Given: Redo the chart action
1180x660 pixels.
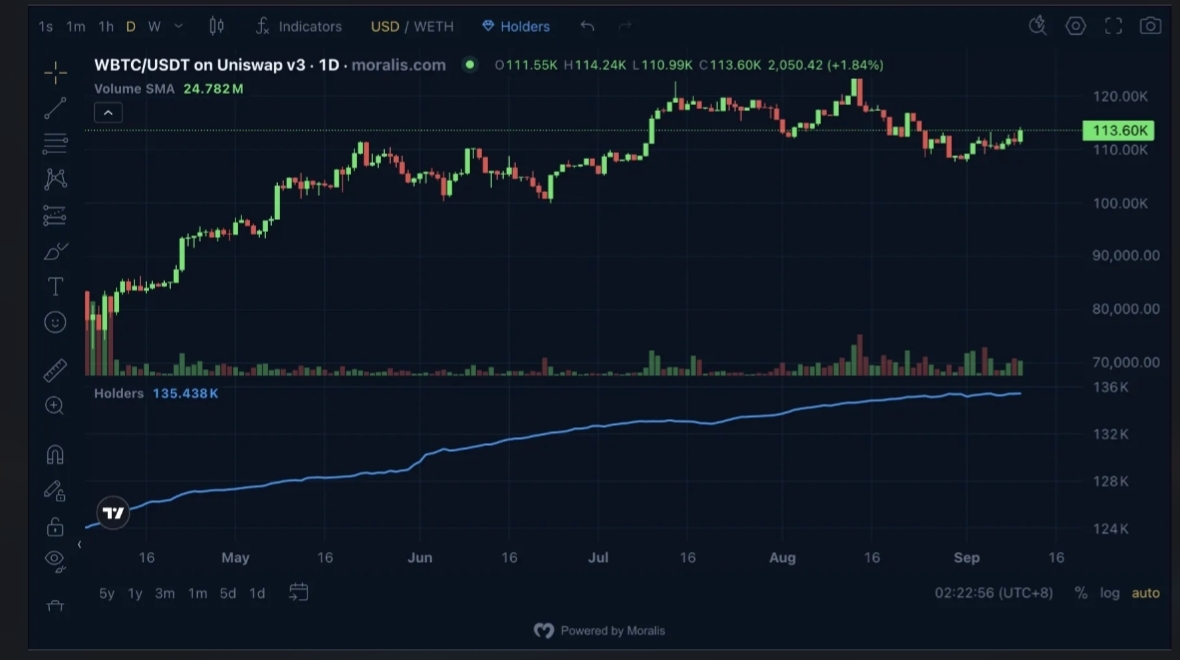Looking at the screenshot, I should click(625, 26).
